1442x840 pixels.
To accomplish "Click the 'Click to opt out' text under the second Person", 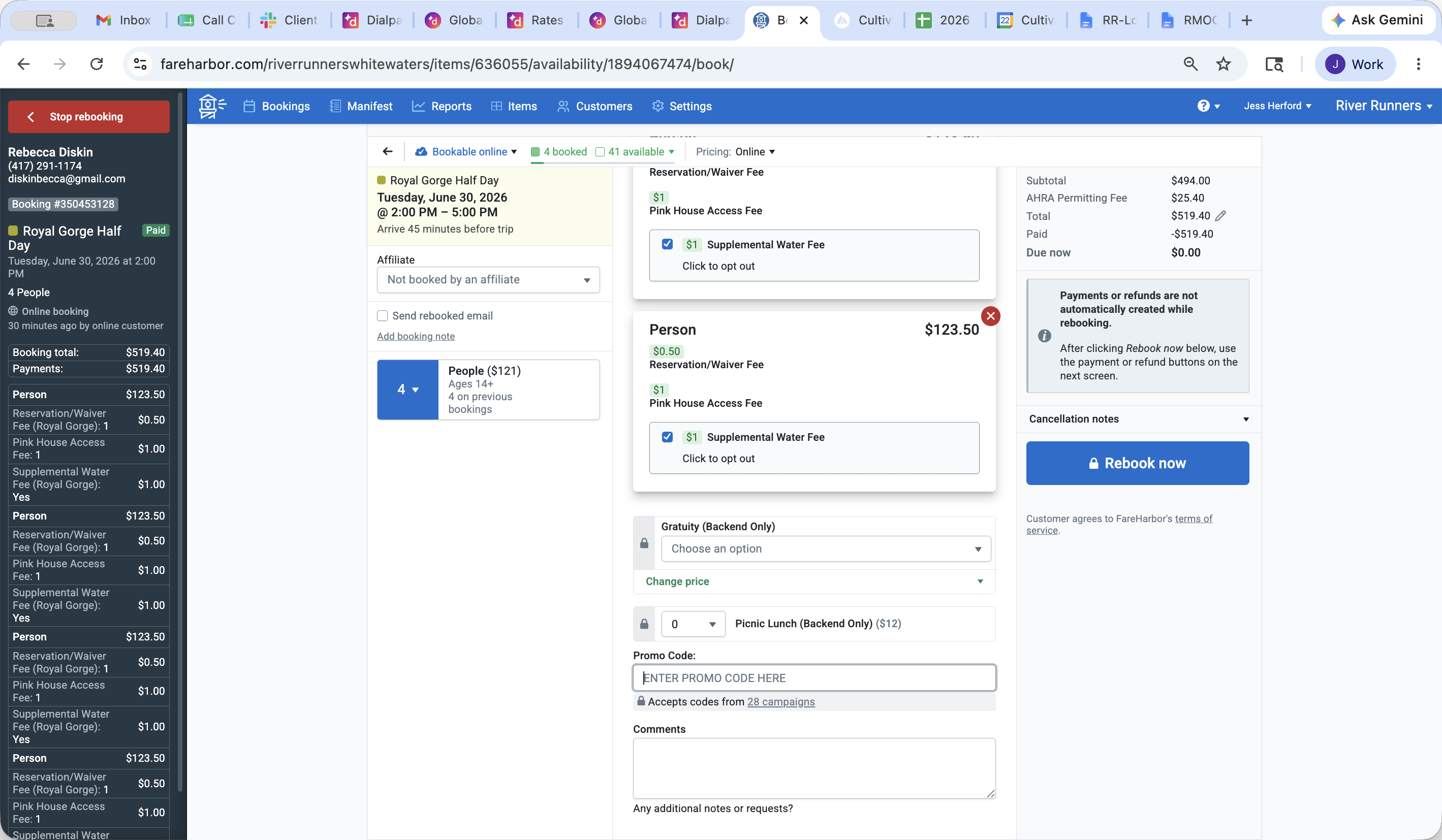I will pyautogui.click(x=718, y=459).
